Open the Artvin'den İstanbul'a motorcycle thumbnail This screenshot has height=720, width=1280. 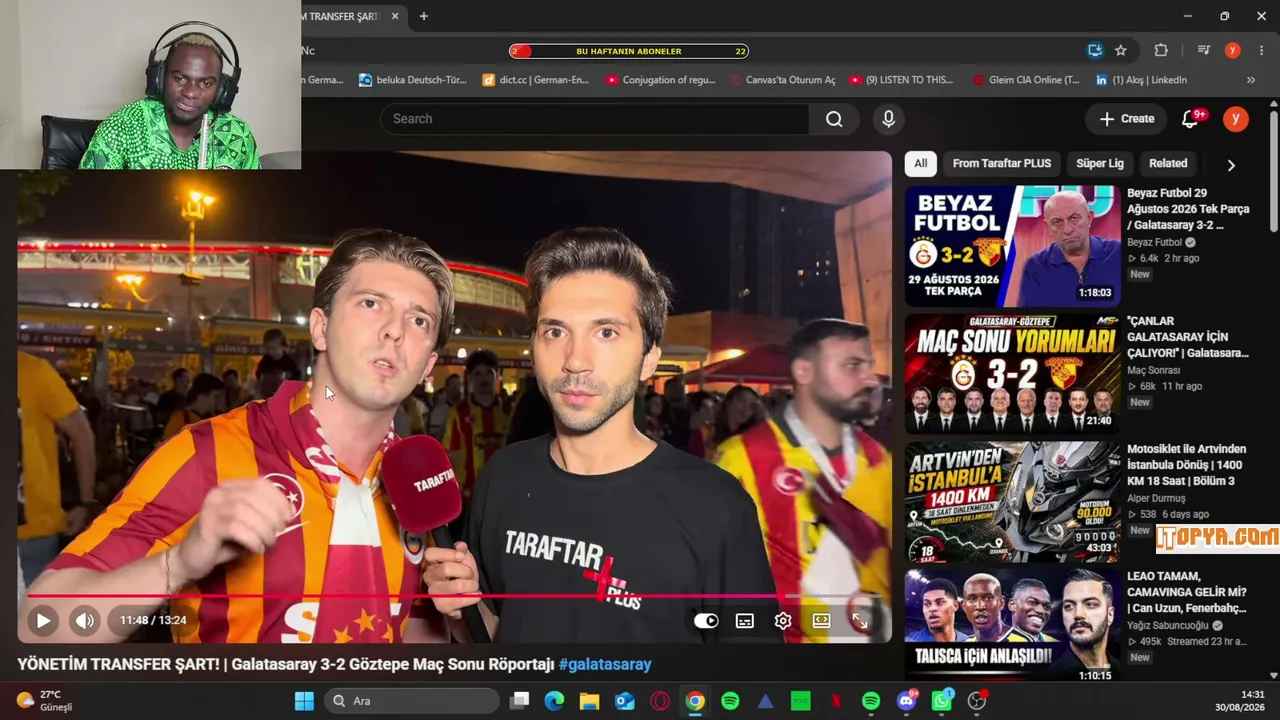click(1013, 502)
